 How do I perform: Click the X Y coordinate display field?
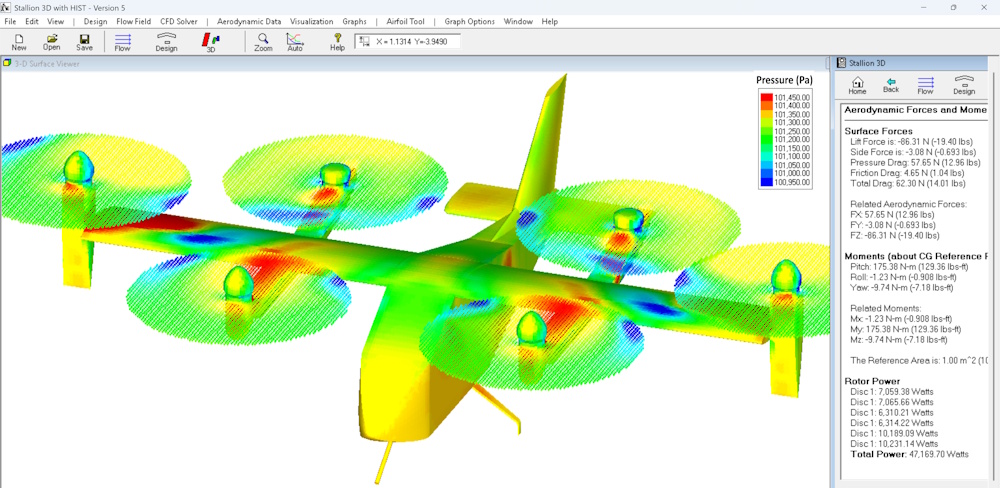point(408,41)
